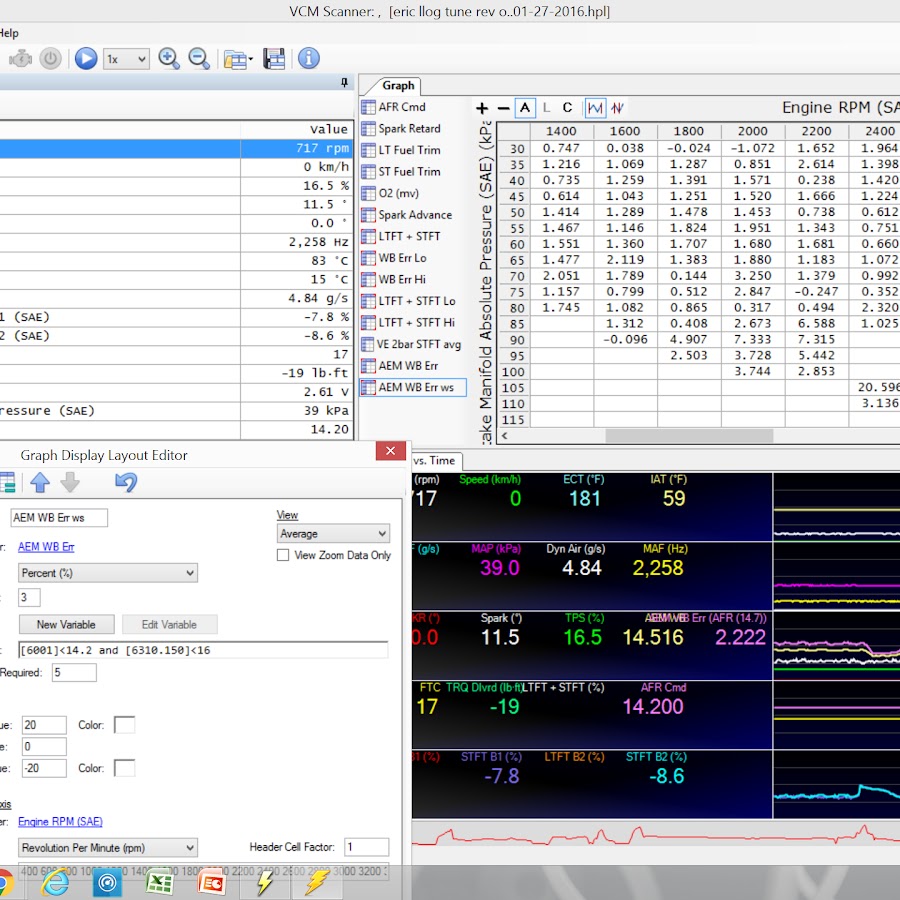This screenshot has width=900, height=900.
Task: Open the blue circular target taskbar app
Action: click(107, 883)
